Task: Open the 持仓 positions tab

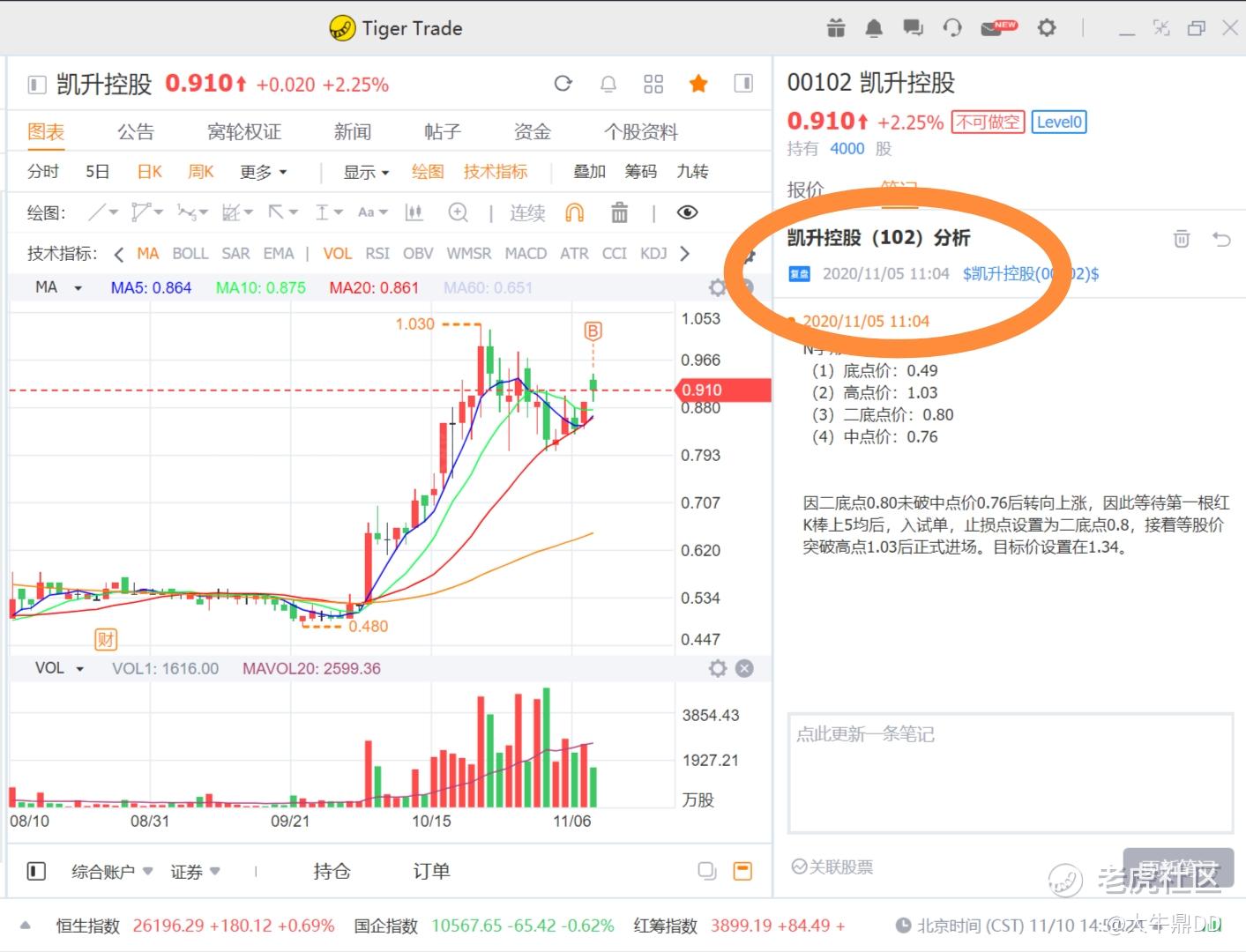Action: (332, 871)
